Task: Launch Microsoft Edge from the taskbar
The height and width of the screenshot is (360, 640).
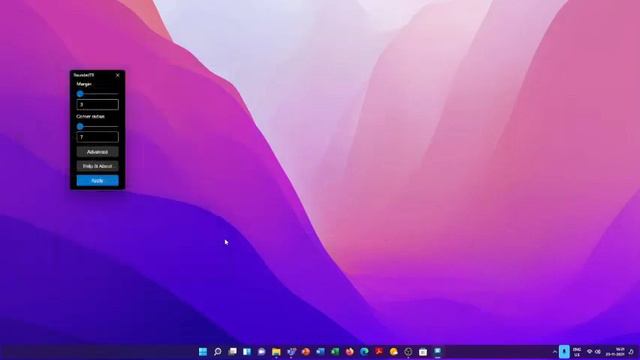Action: (x=364, y=351)
